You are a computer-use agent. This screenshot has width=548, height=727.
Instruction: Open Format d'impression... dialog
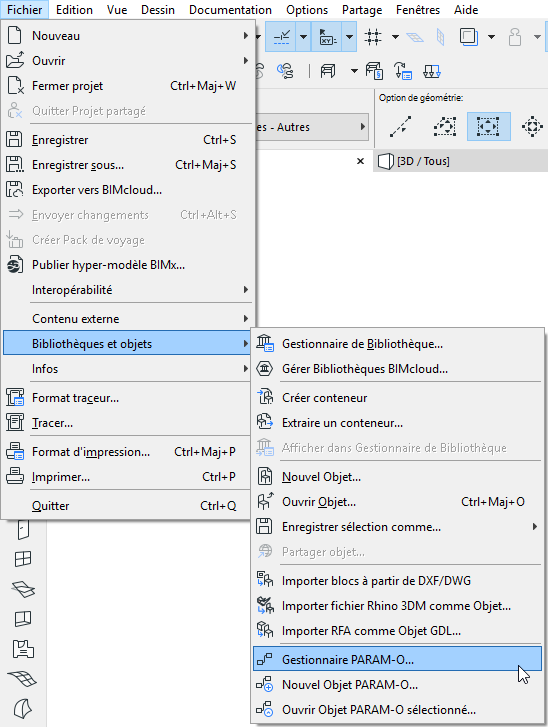(x=128, y=452)
